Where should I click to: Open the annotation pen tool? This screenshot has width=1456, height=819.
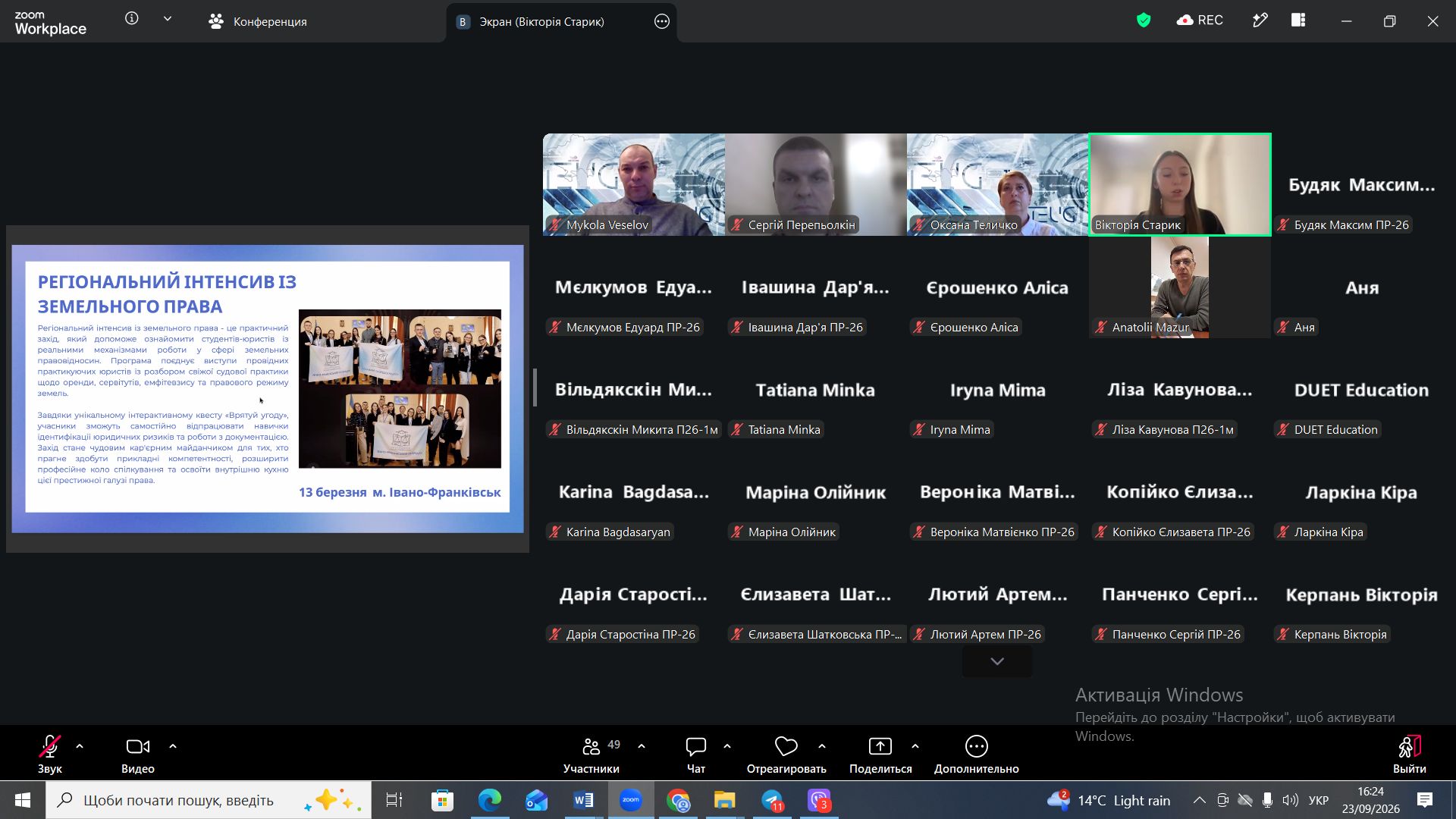[1260, 20]
